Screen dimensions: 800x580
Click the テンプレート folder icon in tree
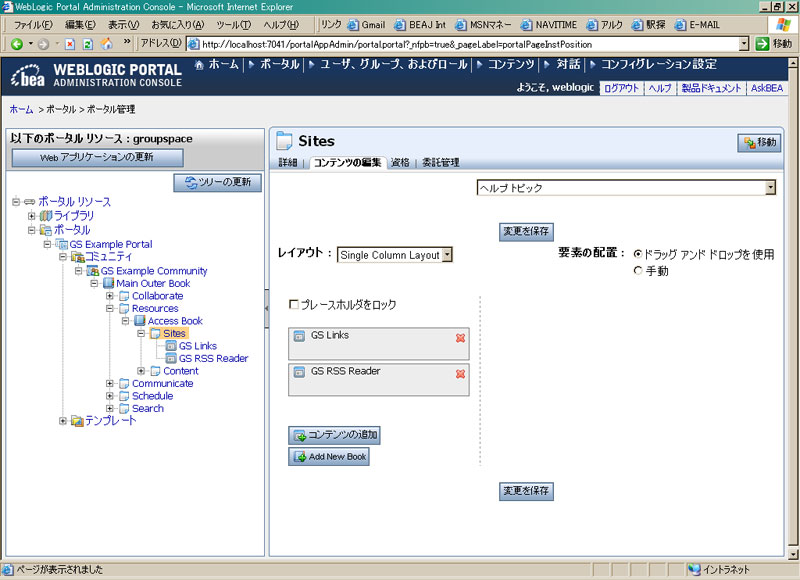pos(78,421)
